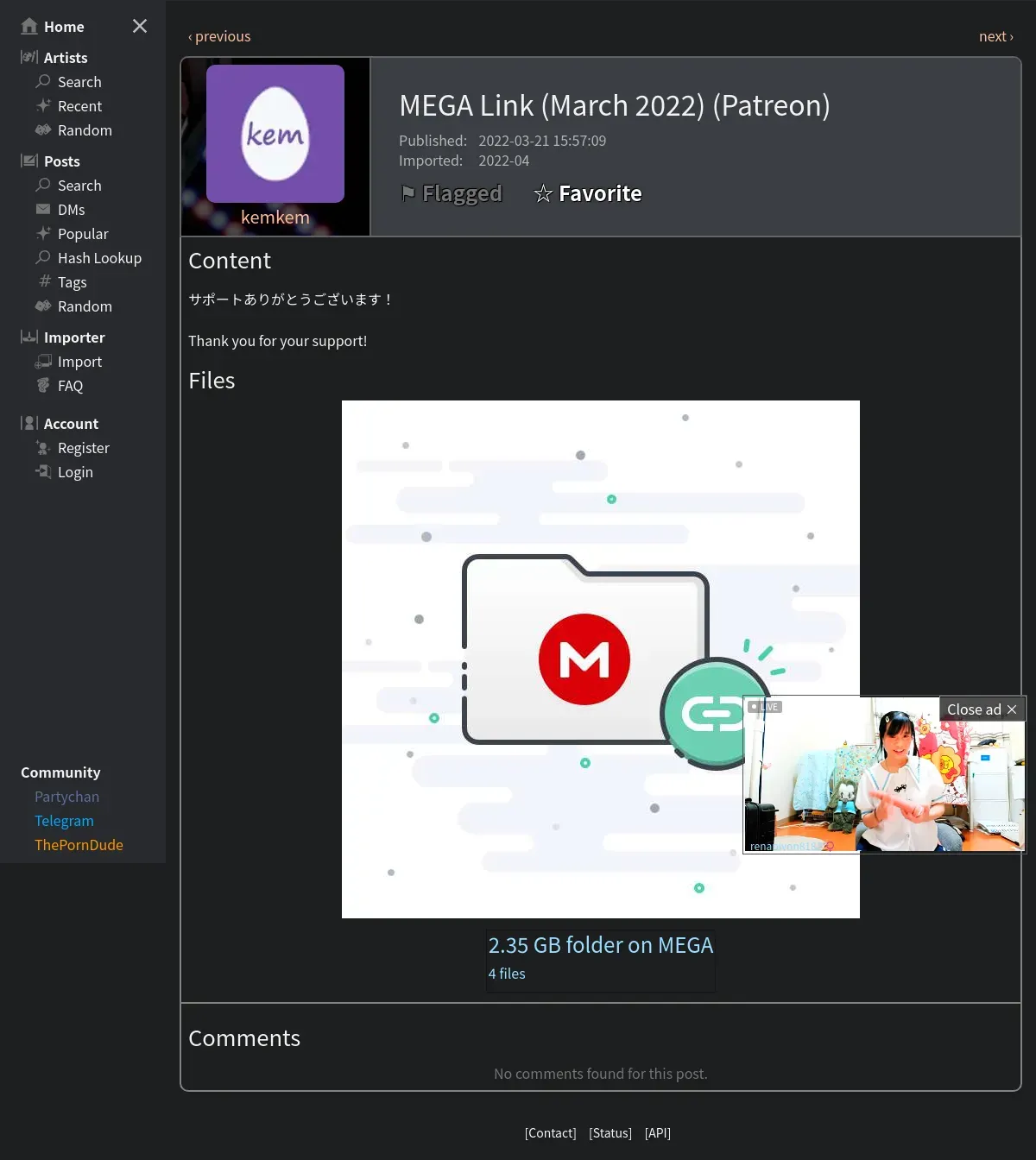Viewport: 1036px width, 1160px height.
Task: Open the ThePornDude link
Action: point(79,845)
